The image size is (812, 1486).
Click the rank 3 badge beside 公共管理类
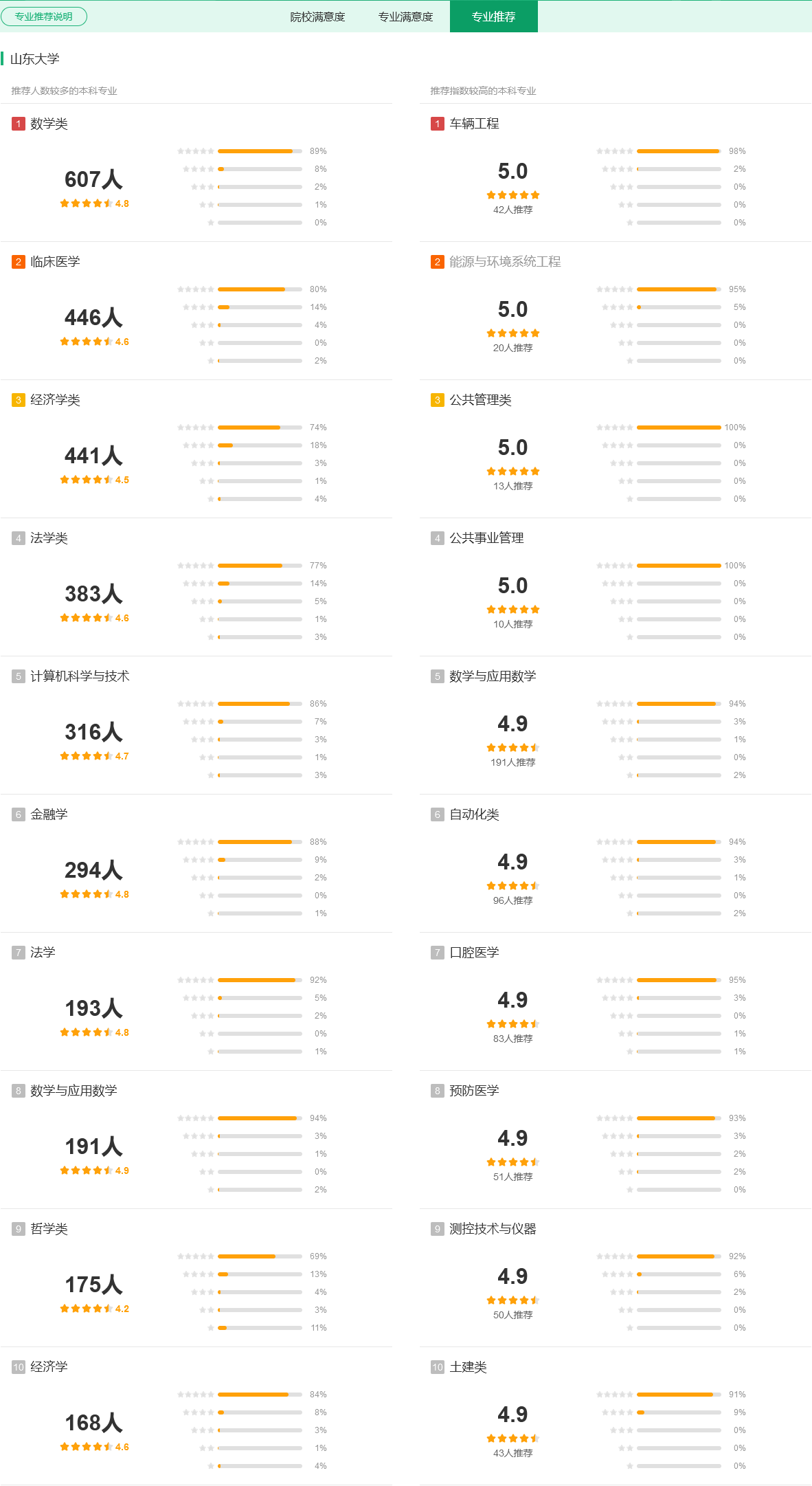click(438, 400)
